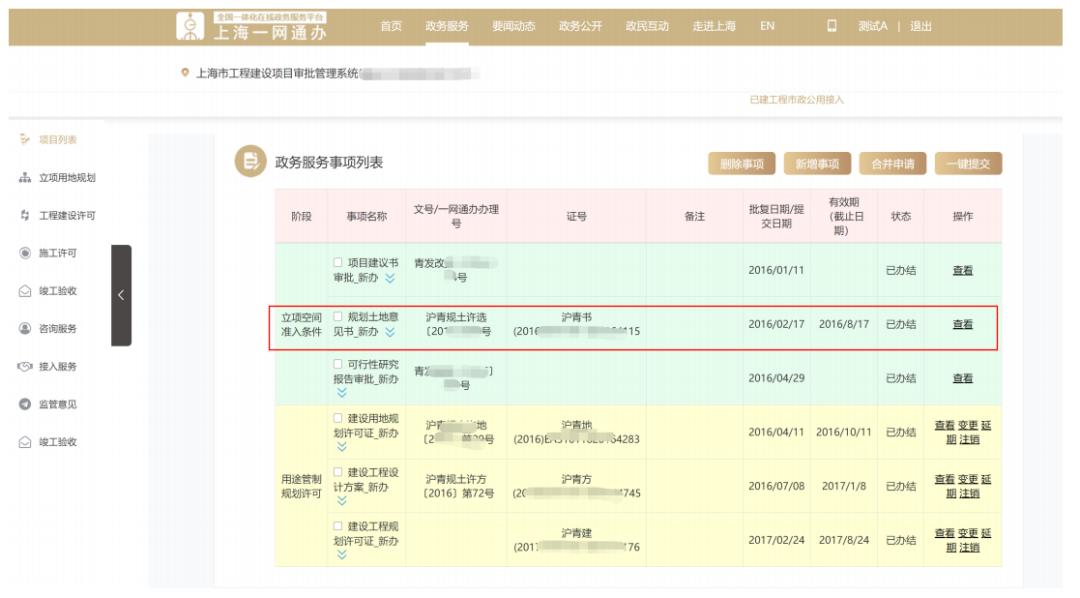Select the 建设工程设计方案_新办 checkbox
This screenshot has height=598, width=1080.
[x=338, y=472]
